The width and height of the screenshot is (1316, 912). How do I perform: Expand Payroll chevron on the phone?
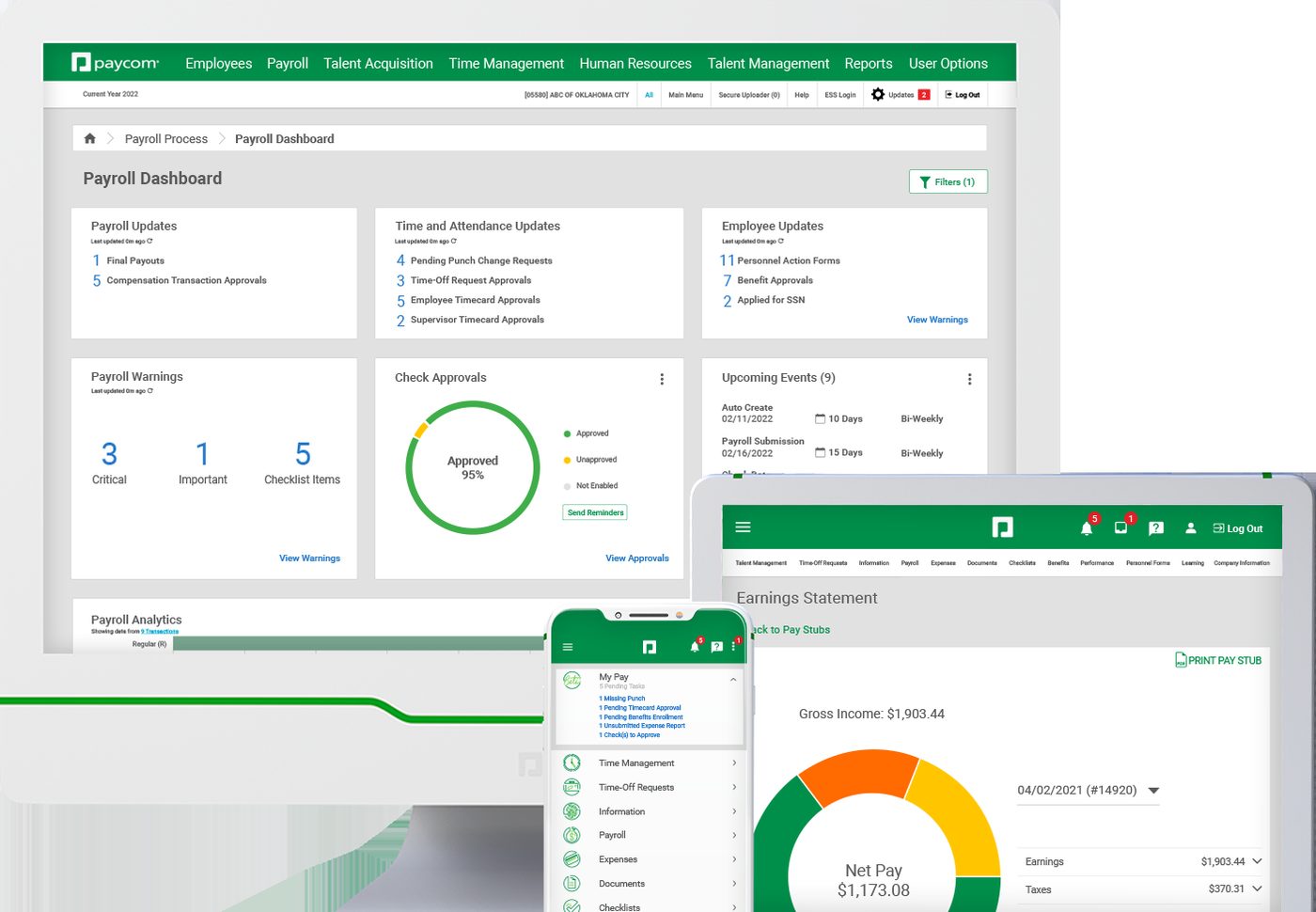[x=734, y=835]
